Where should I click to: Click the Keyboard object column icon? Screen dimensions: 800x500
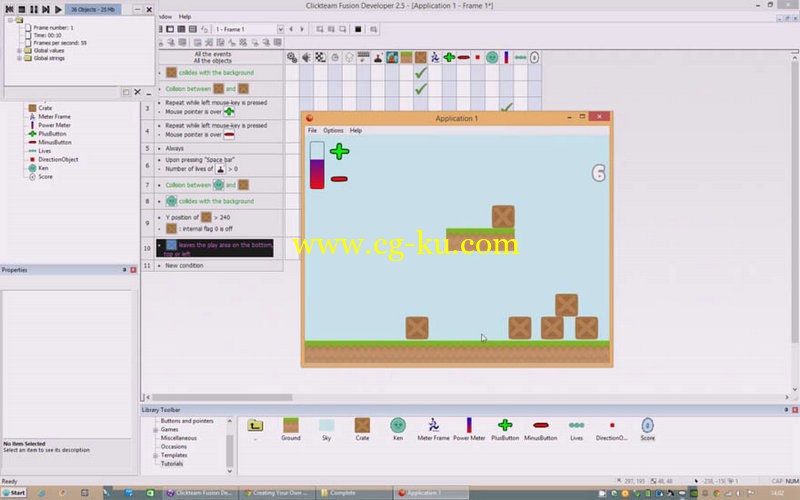click(363, 58)
